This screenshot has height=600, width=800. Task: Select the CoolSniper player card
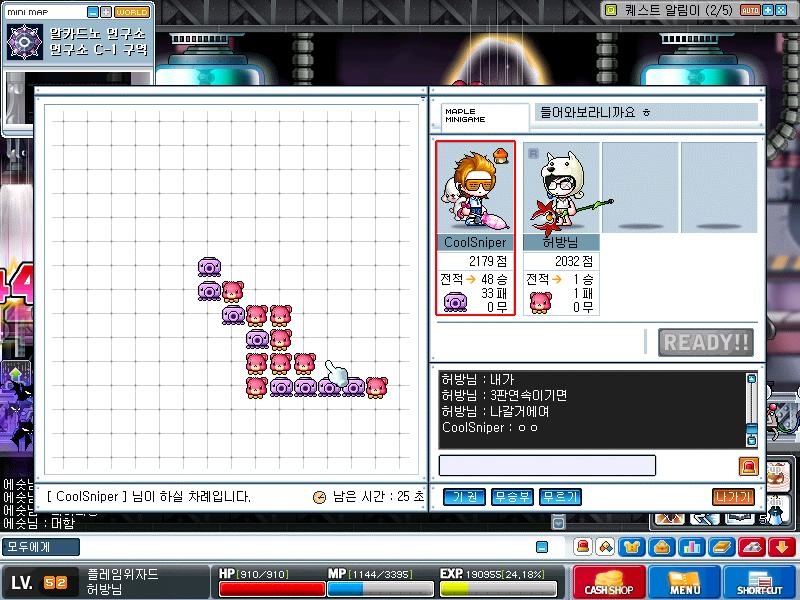click(x=476, y=228)
